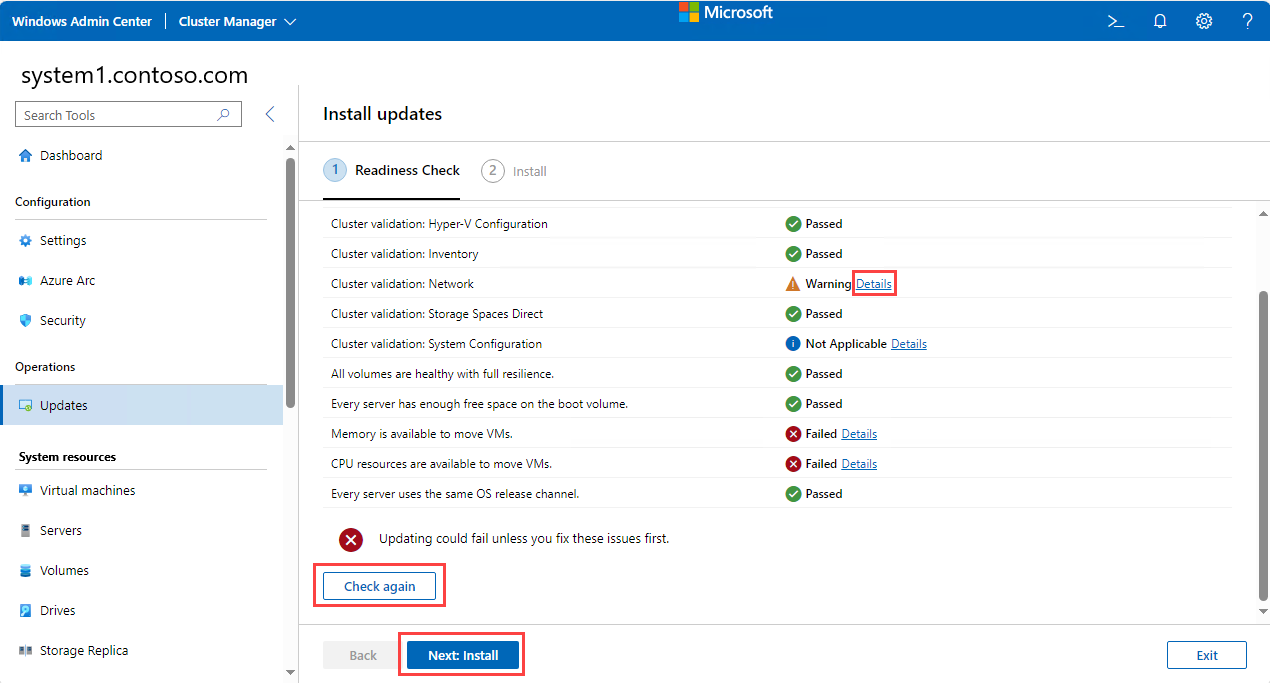The height and width of the screenshot is (683, 1270).
Task: Type in the Search Tools field
Action: (x=115, y=115)
